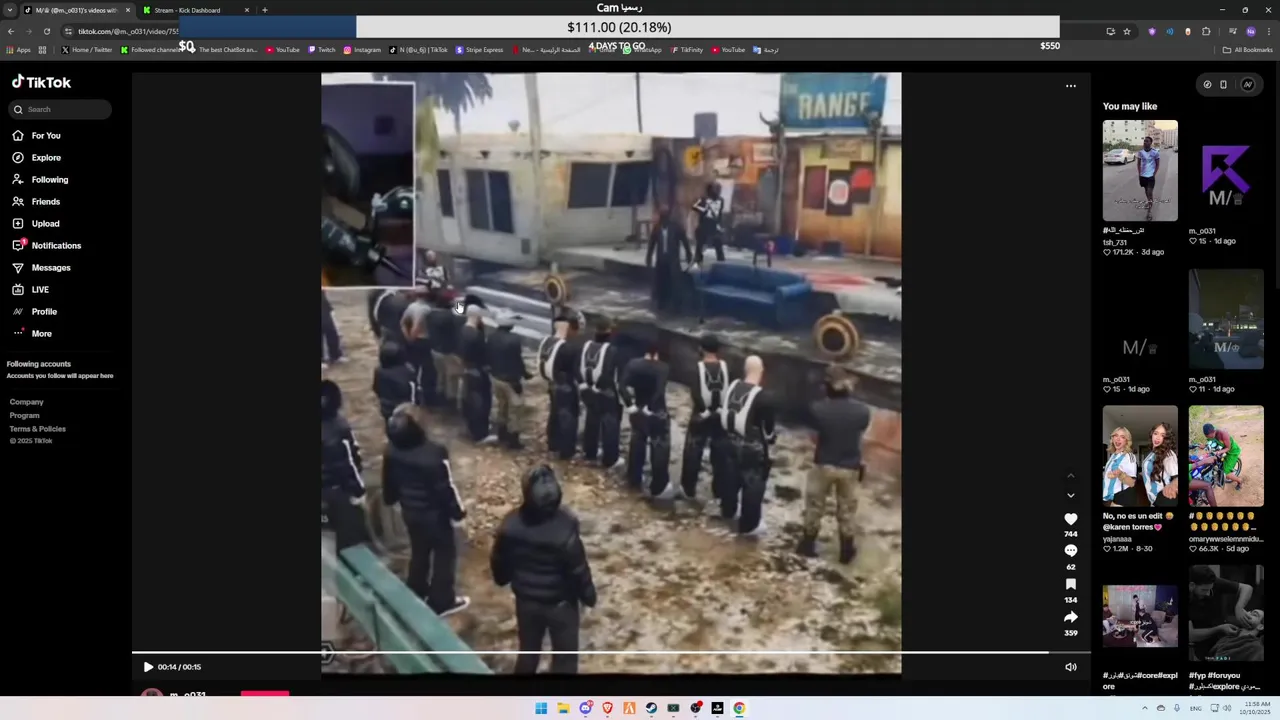Open the All Bookmarks folder
The width and height of the screenshot is (1280, 720).
coord(1248,50)
